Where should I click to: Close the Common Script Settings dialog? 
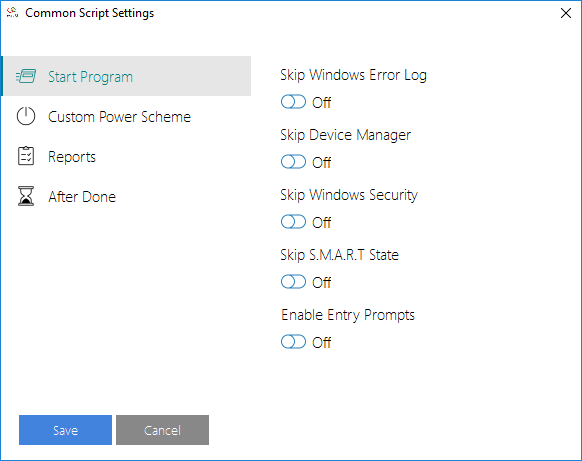(x=566, y=13)
